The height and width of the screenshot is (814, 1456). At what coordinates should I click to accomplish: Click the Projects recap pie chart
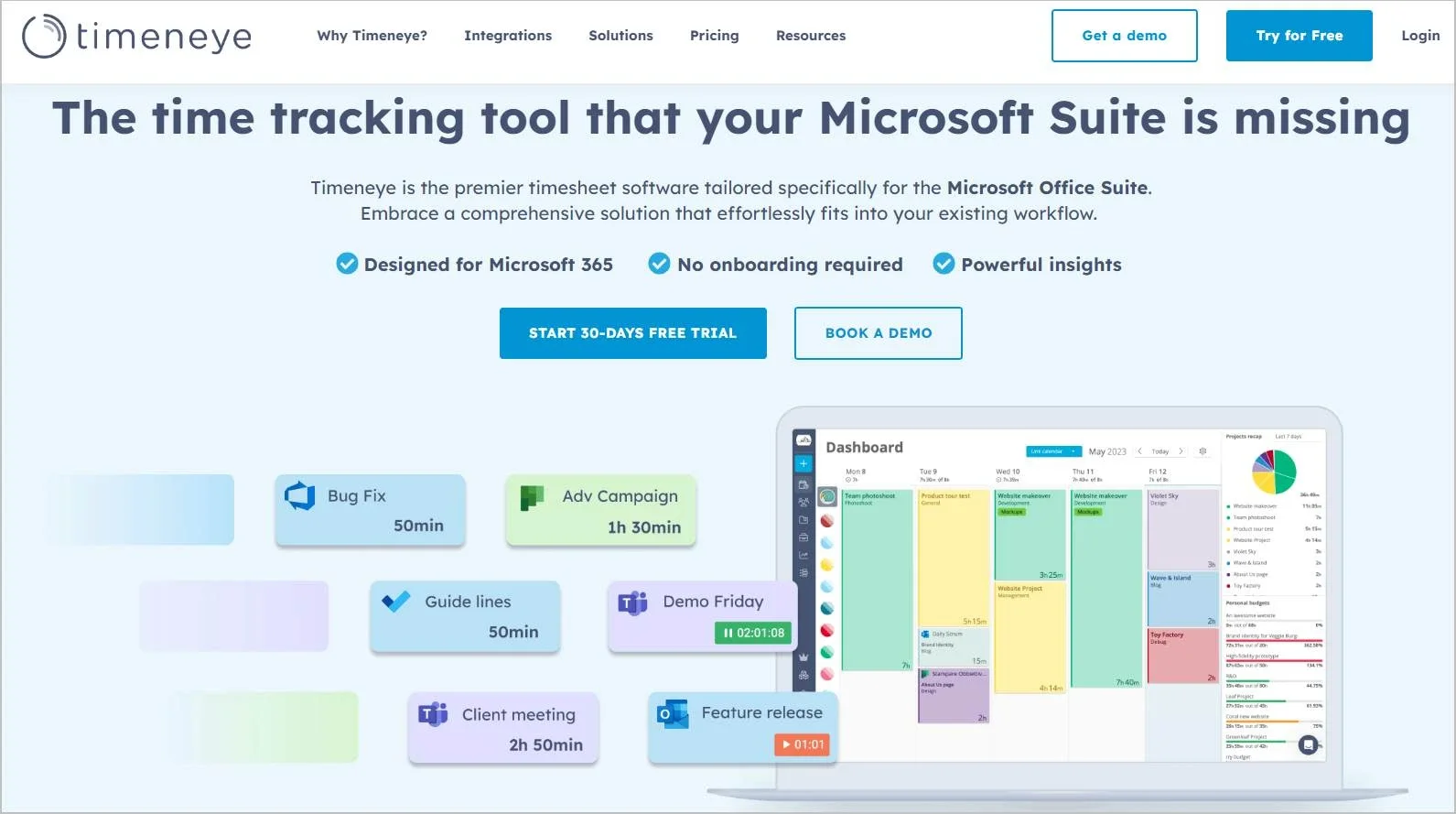pos(1275,472)
